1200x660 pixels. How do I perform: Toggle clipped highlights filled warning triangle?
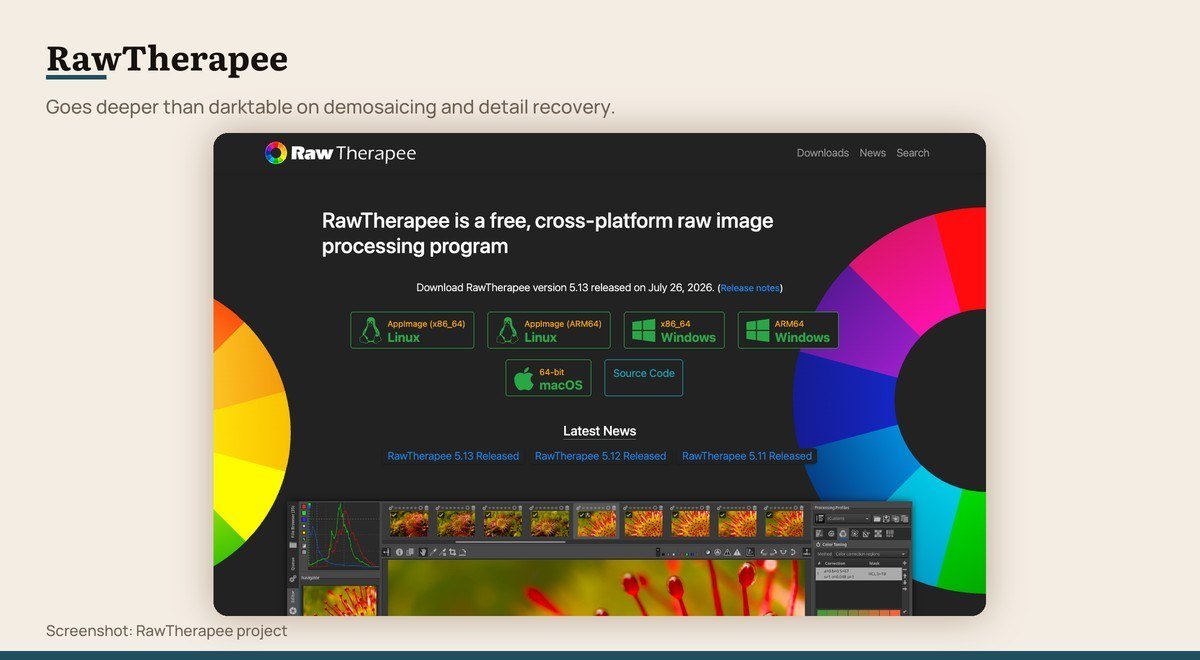pyautogui.click(x=737, y=552)
